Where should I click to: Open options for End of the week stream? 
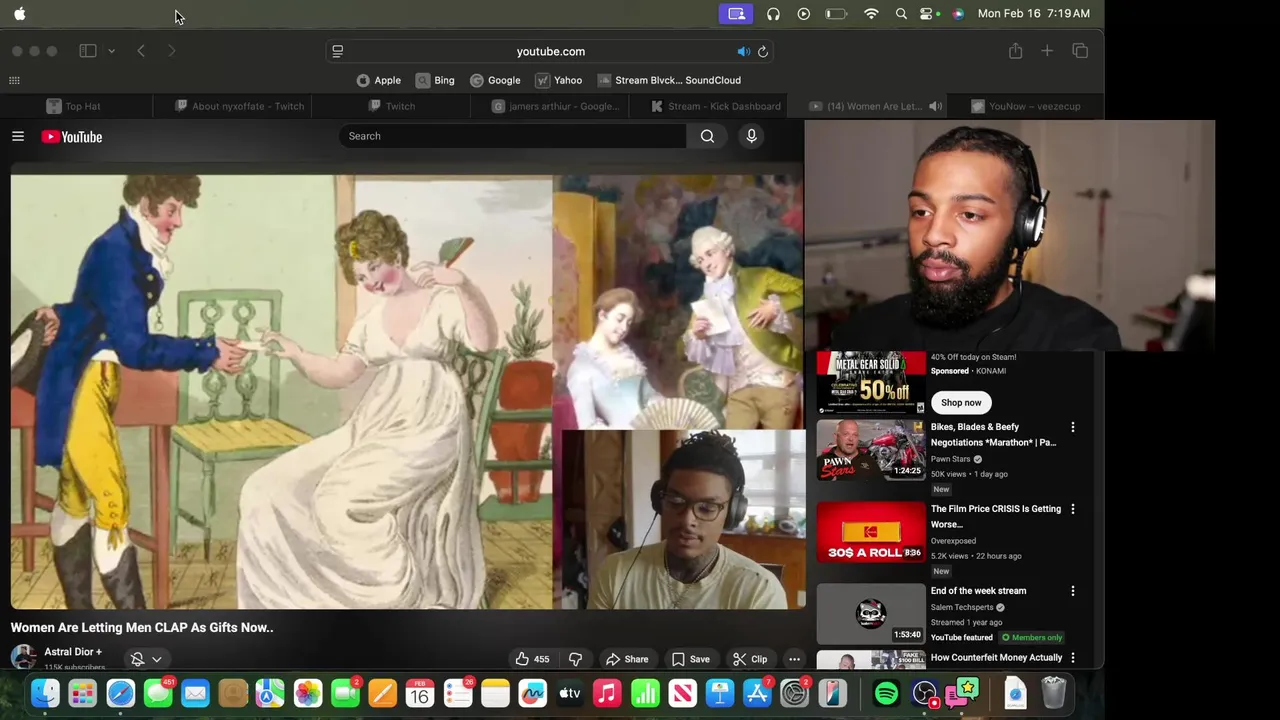tap(1073, 591)
